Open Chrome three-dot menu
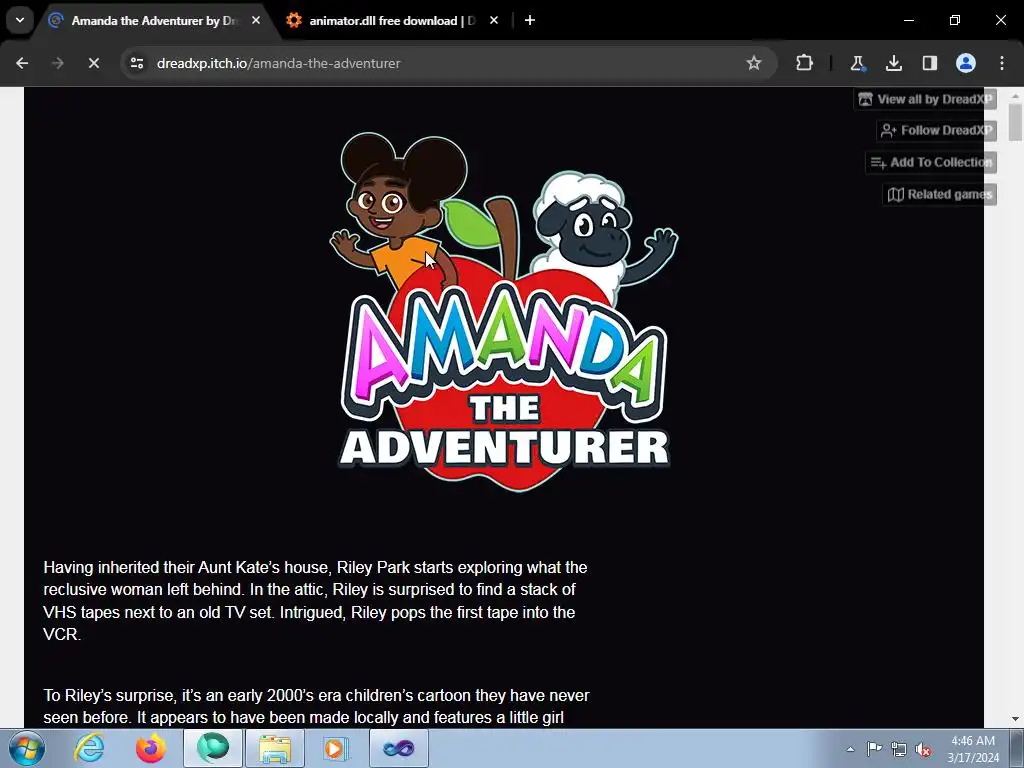 coord(1002,63)
